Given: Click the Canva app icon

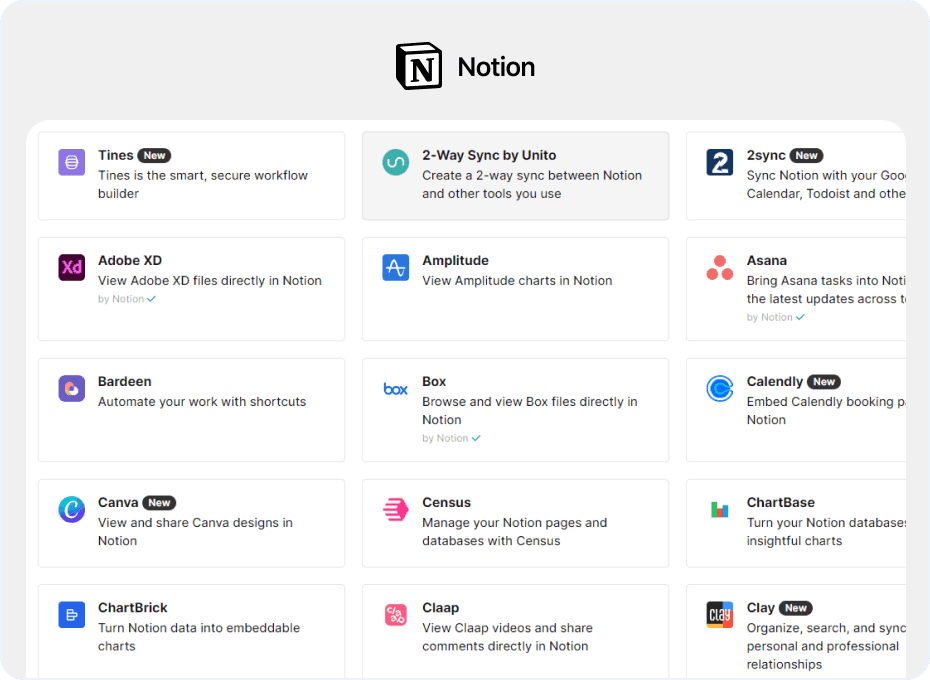Looking at the screenshot, I should [x=71, y=509].
